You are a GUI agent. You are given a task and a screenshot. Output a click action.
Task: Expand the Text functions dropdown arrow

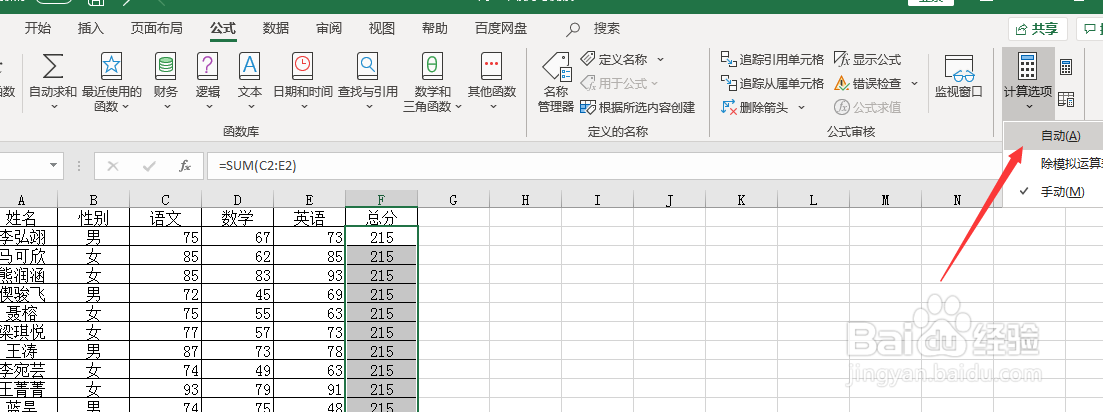[251, 107]
